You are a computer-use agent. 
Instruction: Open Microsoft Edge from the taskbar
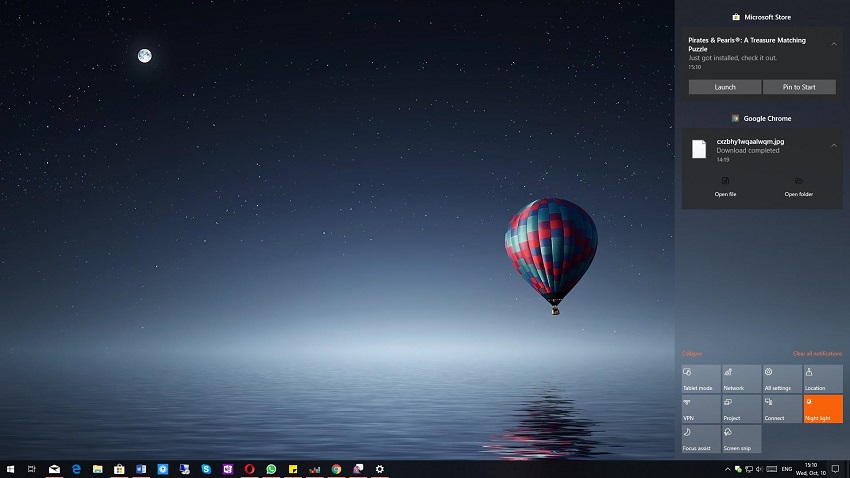point(76,469)
